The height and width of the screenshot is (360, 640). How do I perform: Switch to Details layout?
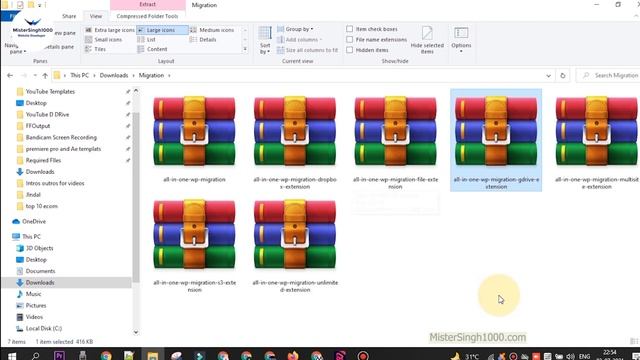[x=203, y=40]
